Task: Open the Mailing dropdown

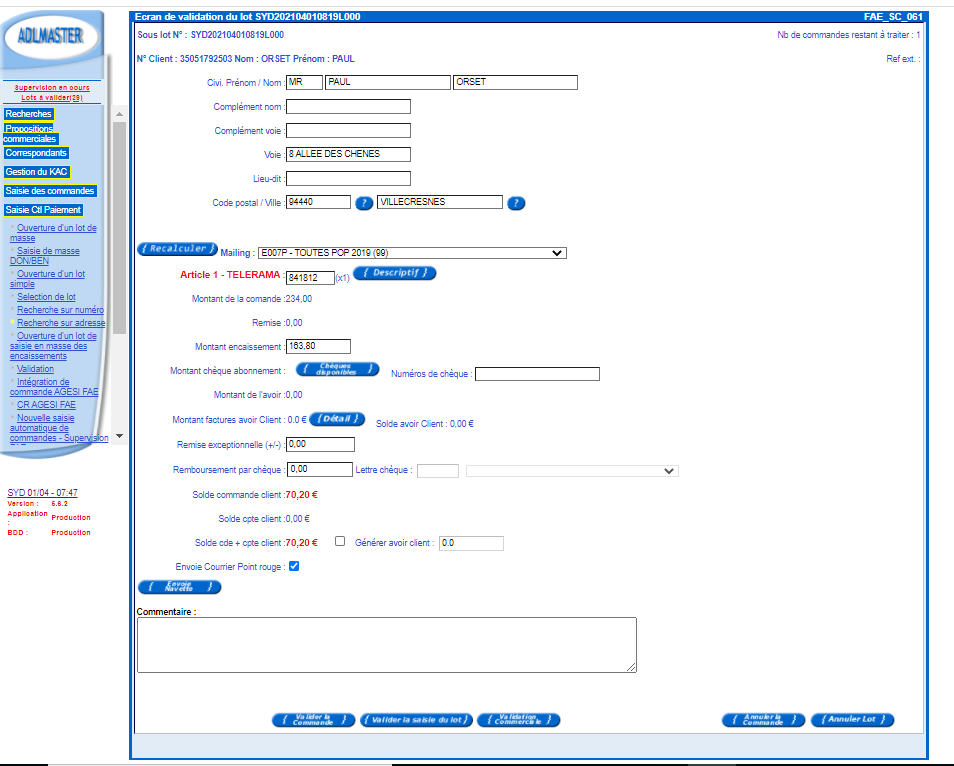Action: (412, 252)
